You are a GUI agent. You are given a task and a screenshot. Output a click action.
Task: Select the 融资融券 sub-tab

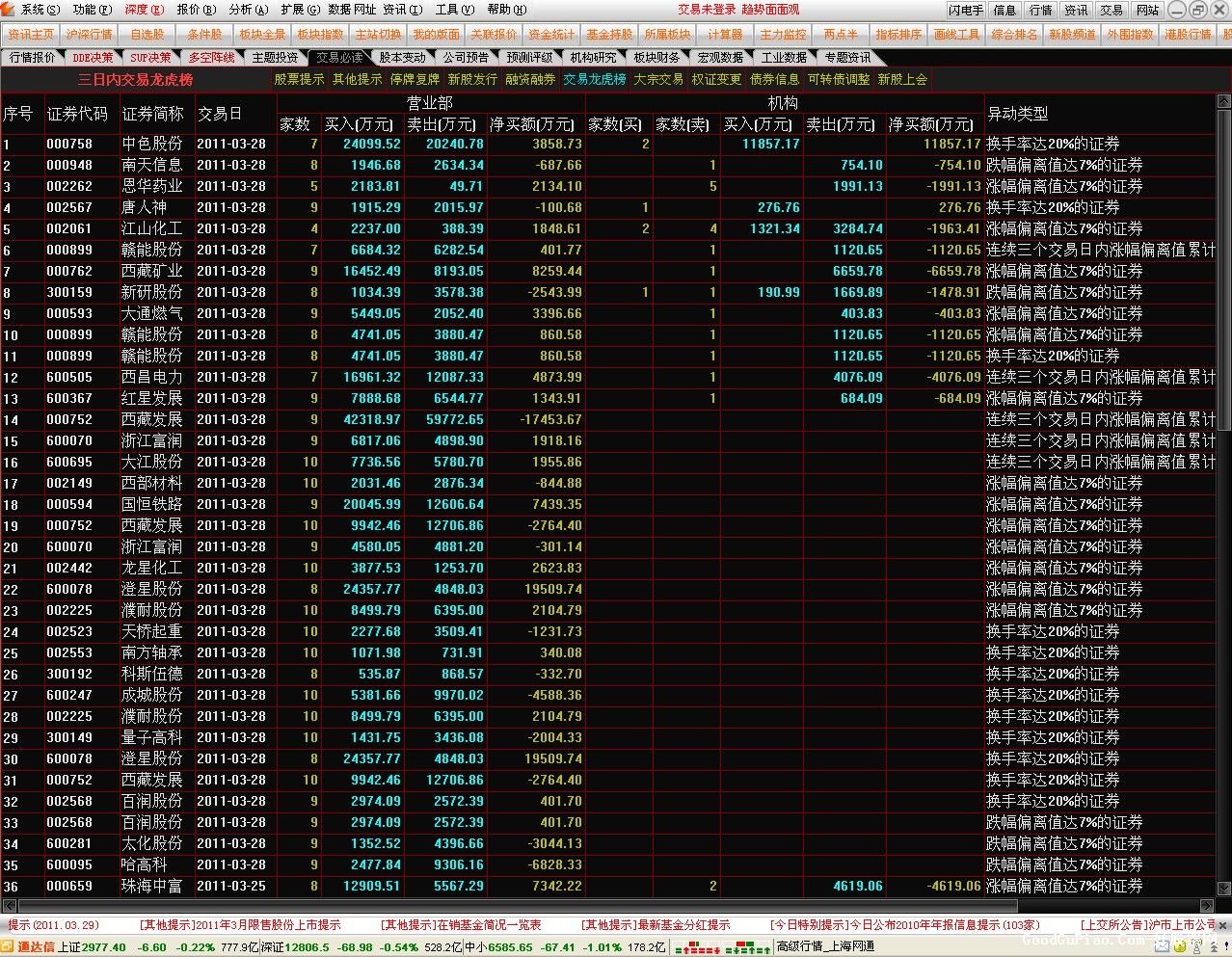tap(531, 79)
